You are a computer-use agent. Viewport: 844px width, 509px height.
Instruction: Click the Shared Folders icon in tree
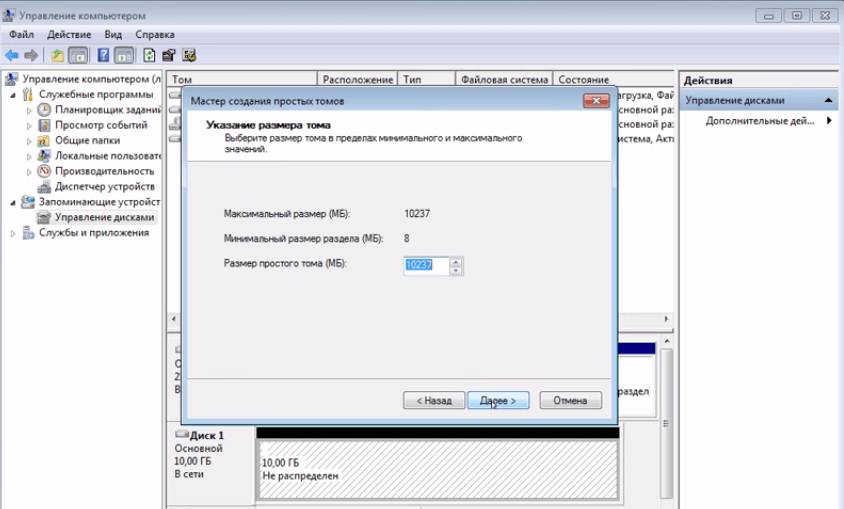(x=44, y=141)
